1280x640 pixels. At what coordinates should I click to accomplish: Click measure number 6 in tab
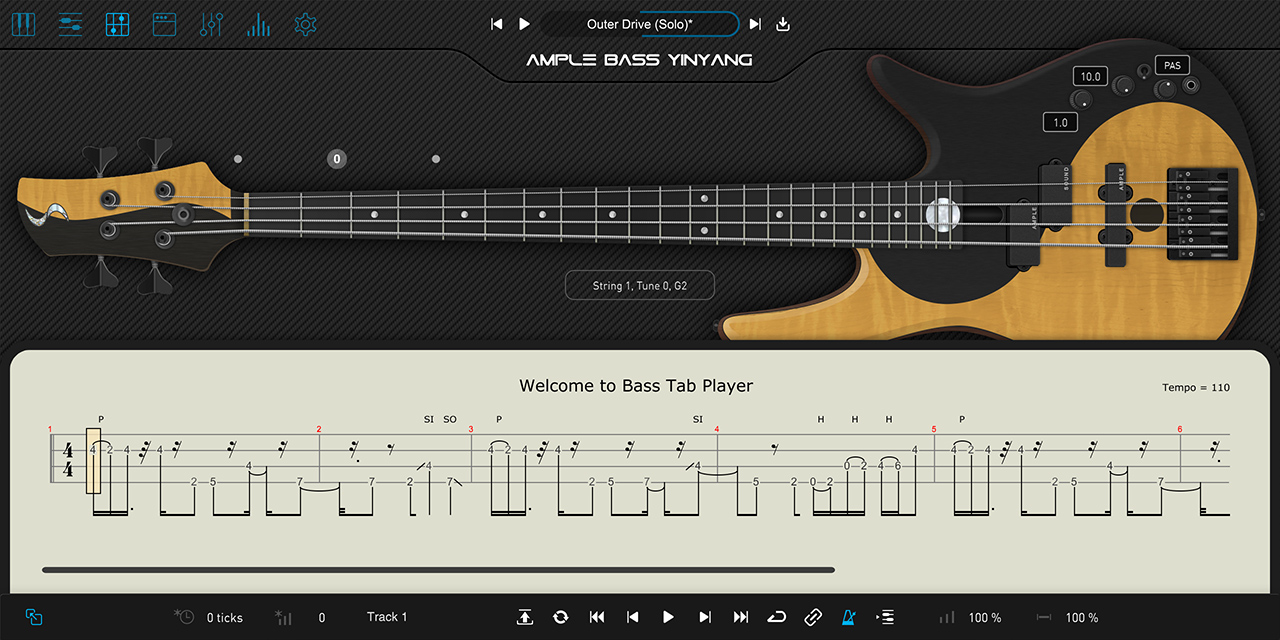(1180, 429)
